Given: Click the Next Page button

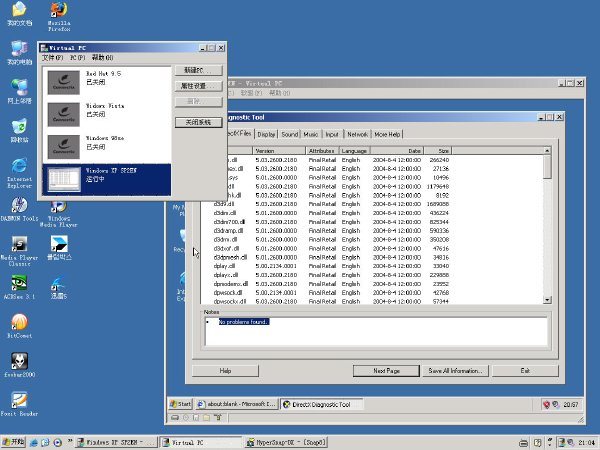Looking at the screenshot, I should tap(386, 371).
